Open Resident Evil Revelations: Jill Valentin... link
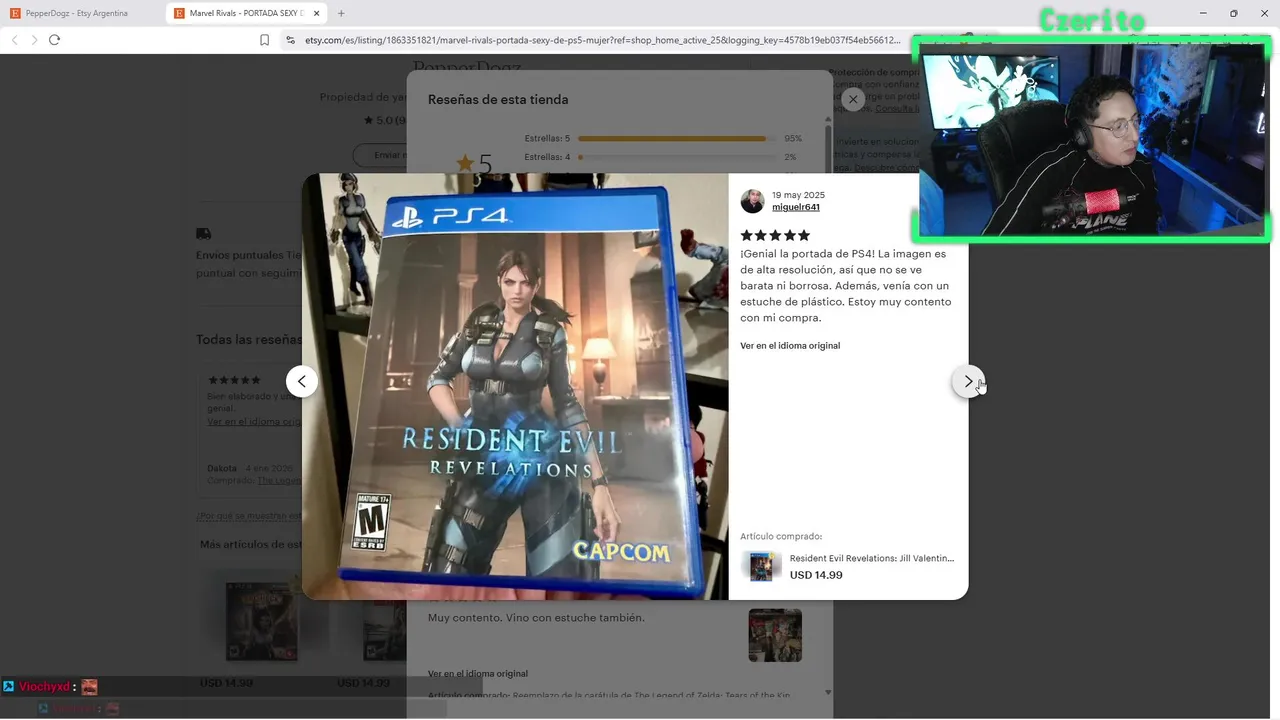1280x720 pixels. coord(871,558)
